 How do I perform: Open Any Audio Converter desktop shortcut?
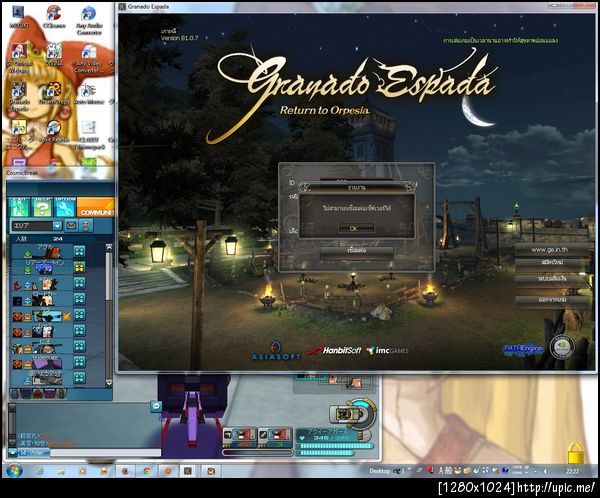89,21
